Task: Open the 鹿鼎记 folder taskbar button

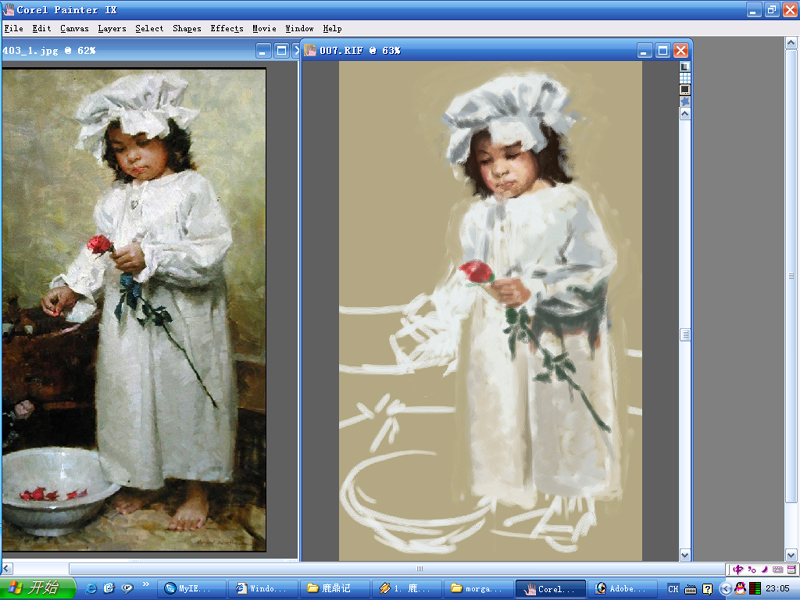Action: 335,589
